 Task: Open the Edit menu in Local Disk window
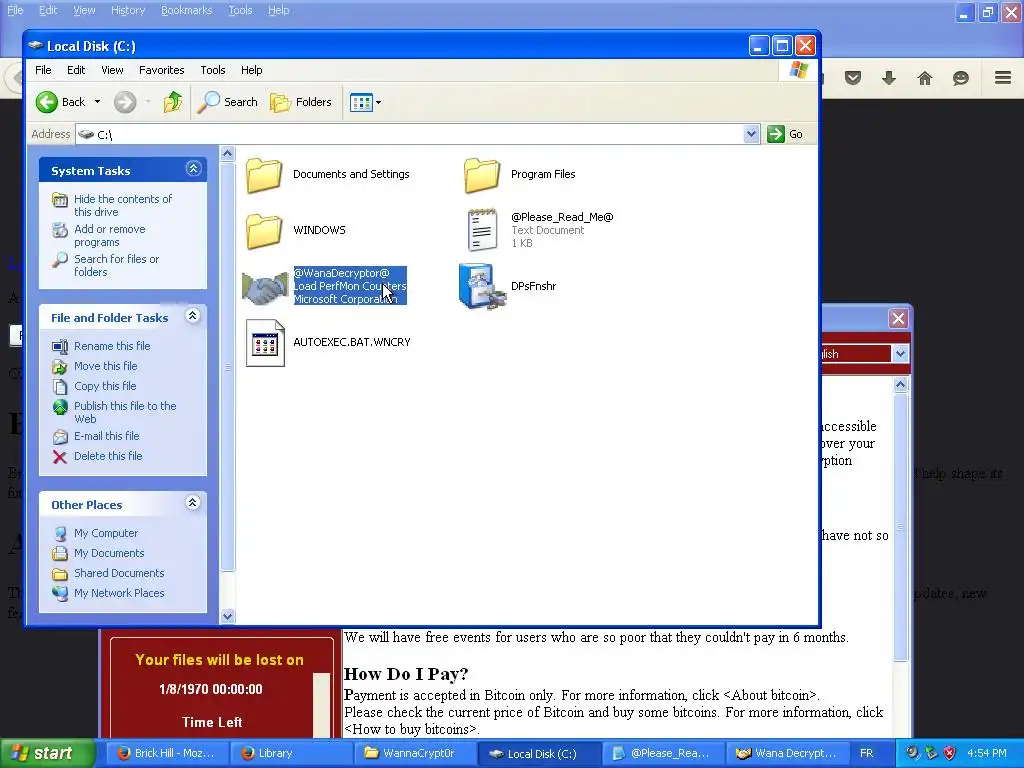click(76, 70)
